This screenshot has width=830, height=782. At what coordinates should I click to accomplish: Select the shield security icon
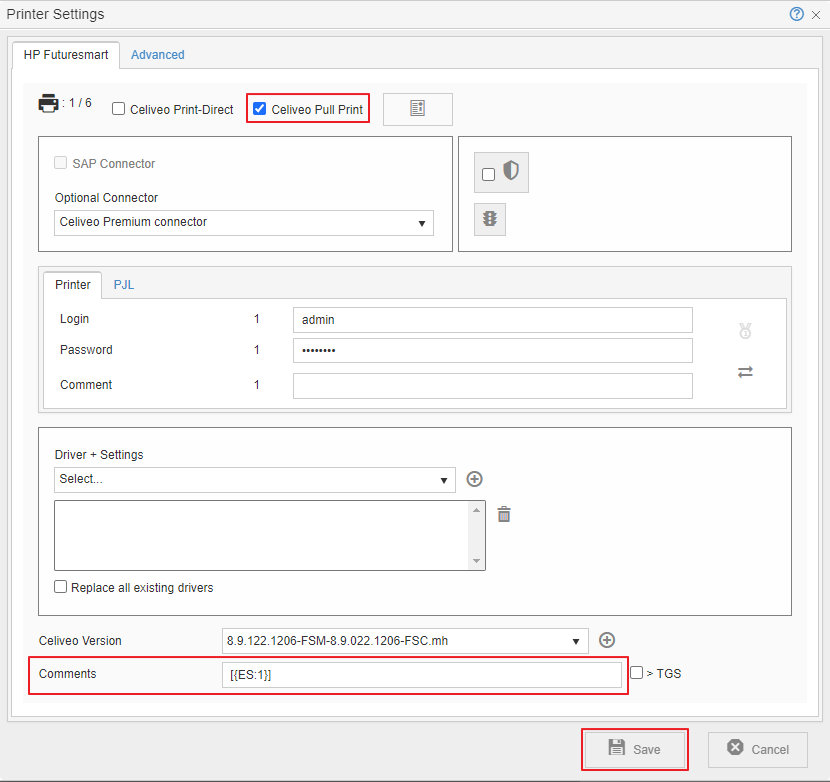click(x=511, y=171)
